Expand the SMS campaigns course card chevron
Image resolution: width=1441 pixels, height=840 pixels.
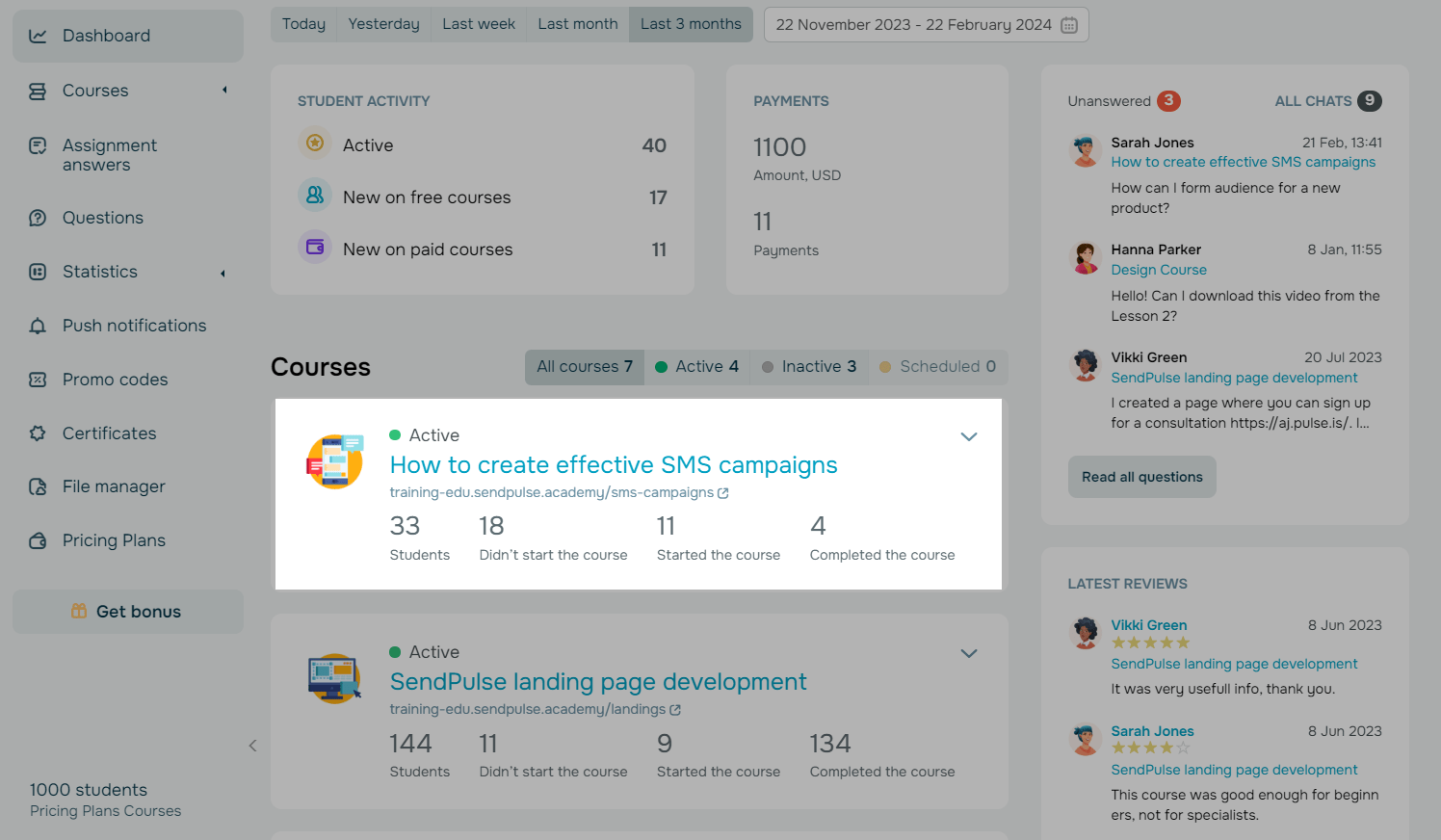969,436
